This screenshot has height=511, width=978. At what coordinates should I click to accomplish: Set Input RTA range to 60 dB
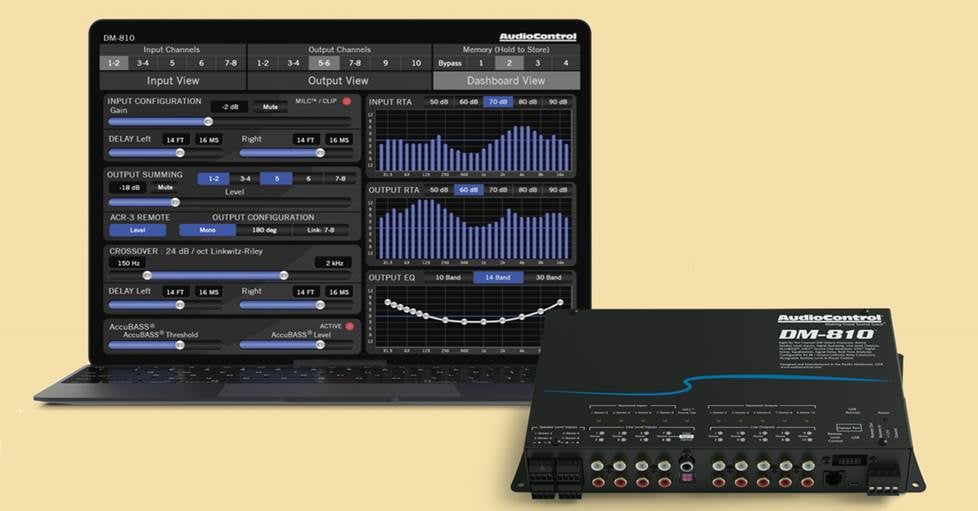tap(468, 102)
